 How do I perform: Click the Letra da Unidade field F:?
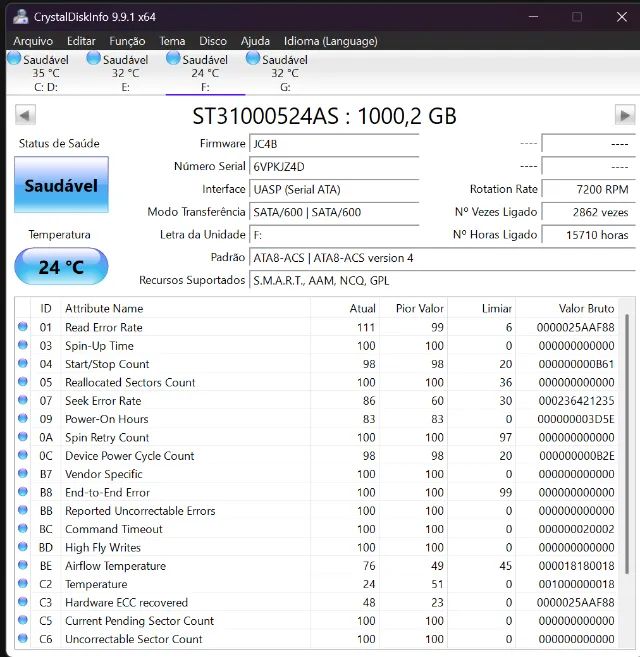tap(334, 235)
